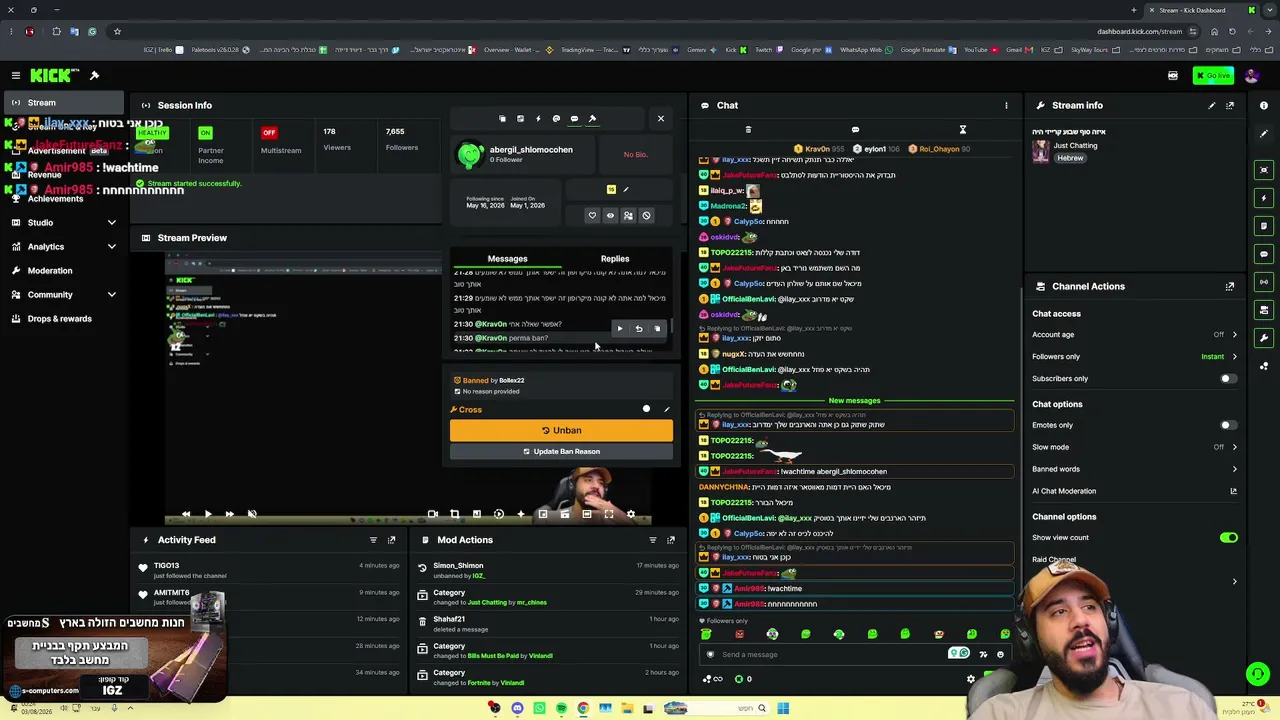Open the Chat panel three-dot menu
The width and height of the screenshot is (1280, 720).
pyautogui.click(x=1006, y=105)
